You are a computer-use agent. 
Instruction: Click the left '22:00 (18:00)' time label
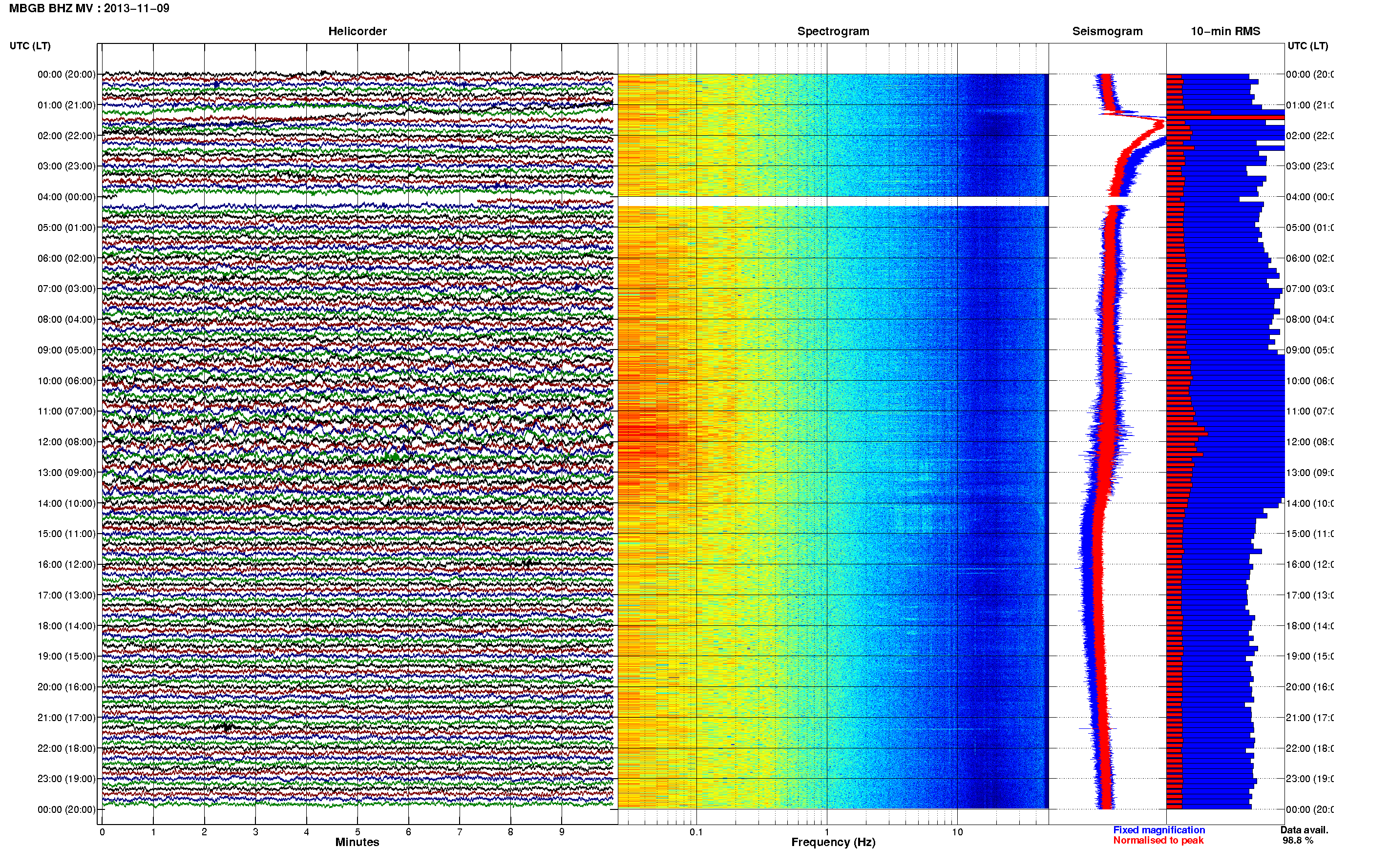pos(66,748)
